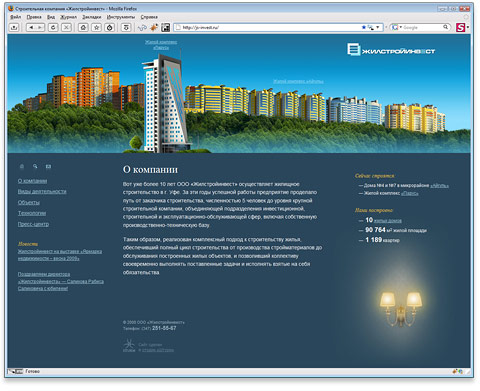Open the browser home page button
Viewport: 480px width, 391px height.
coord(83,27)
